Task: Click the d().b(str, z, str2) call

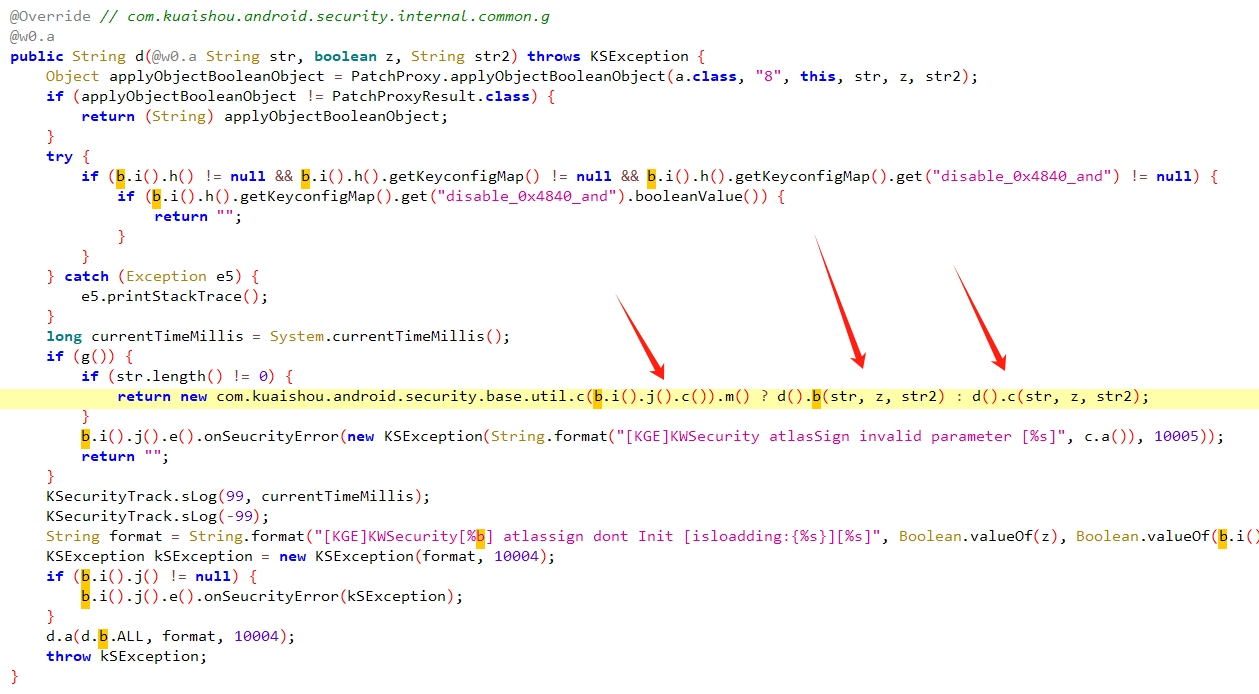Action: point(860,396)
